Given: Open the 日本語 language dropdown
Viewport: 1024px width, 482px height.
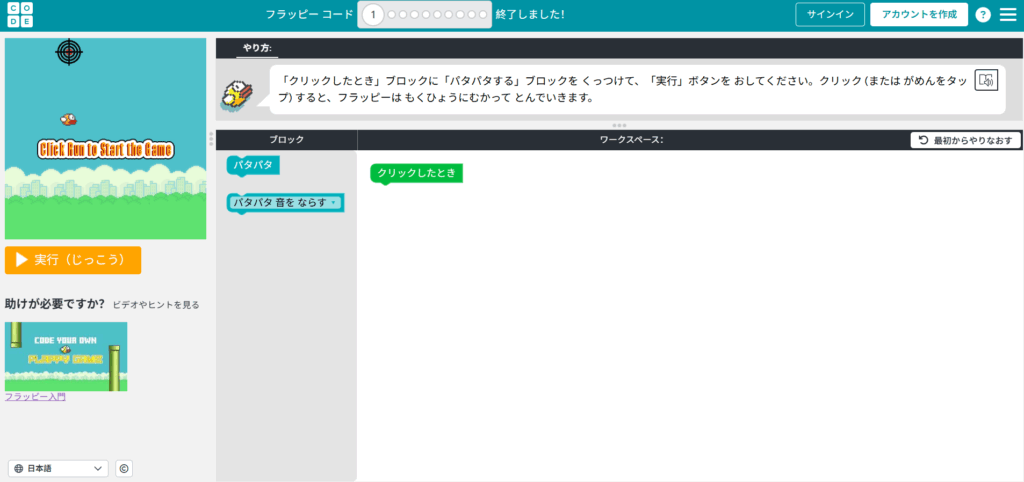Looking at the screenshot, I should (x=58, y=468).
